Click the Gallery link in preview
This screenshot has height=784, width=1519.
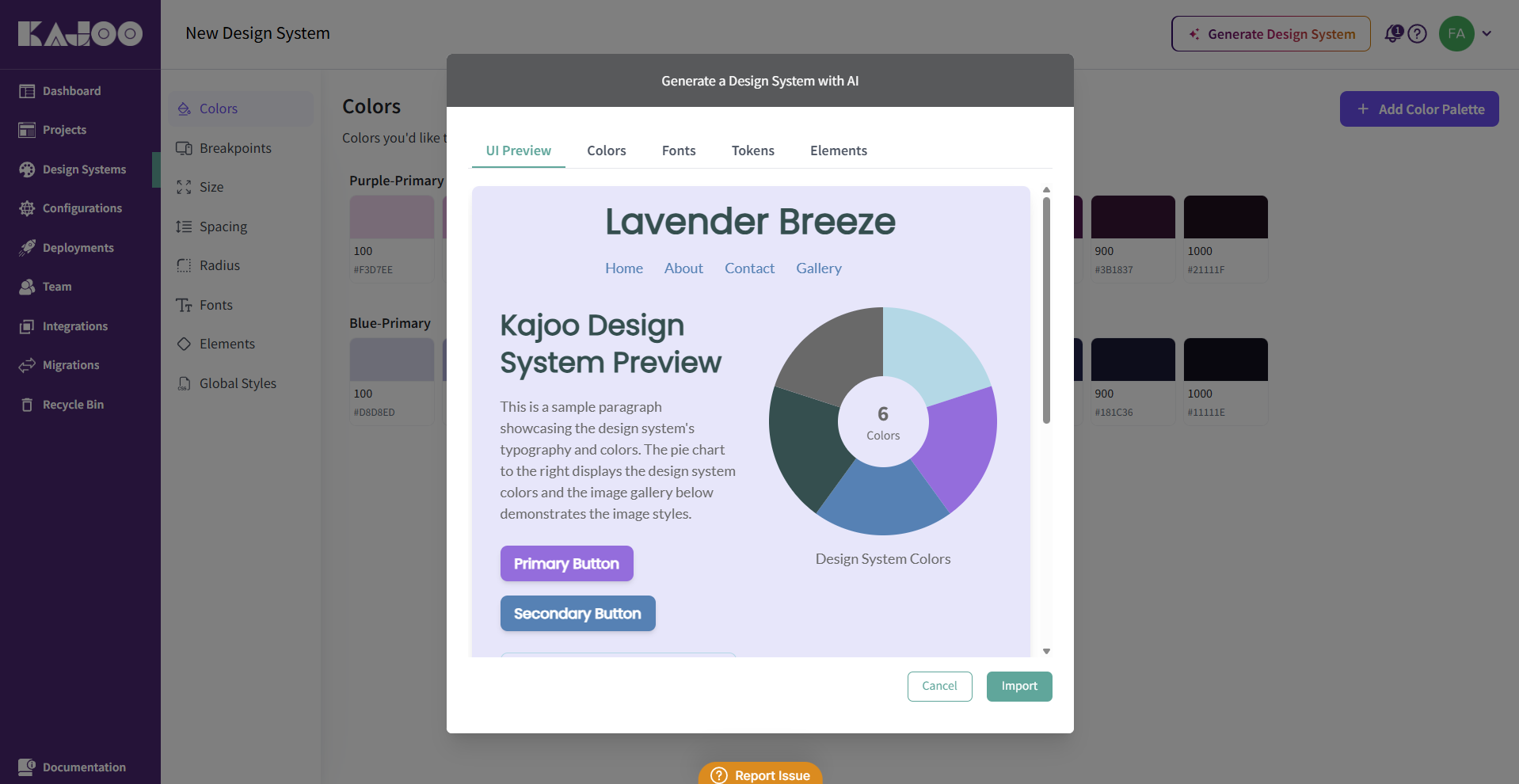pos(819,268)
